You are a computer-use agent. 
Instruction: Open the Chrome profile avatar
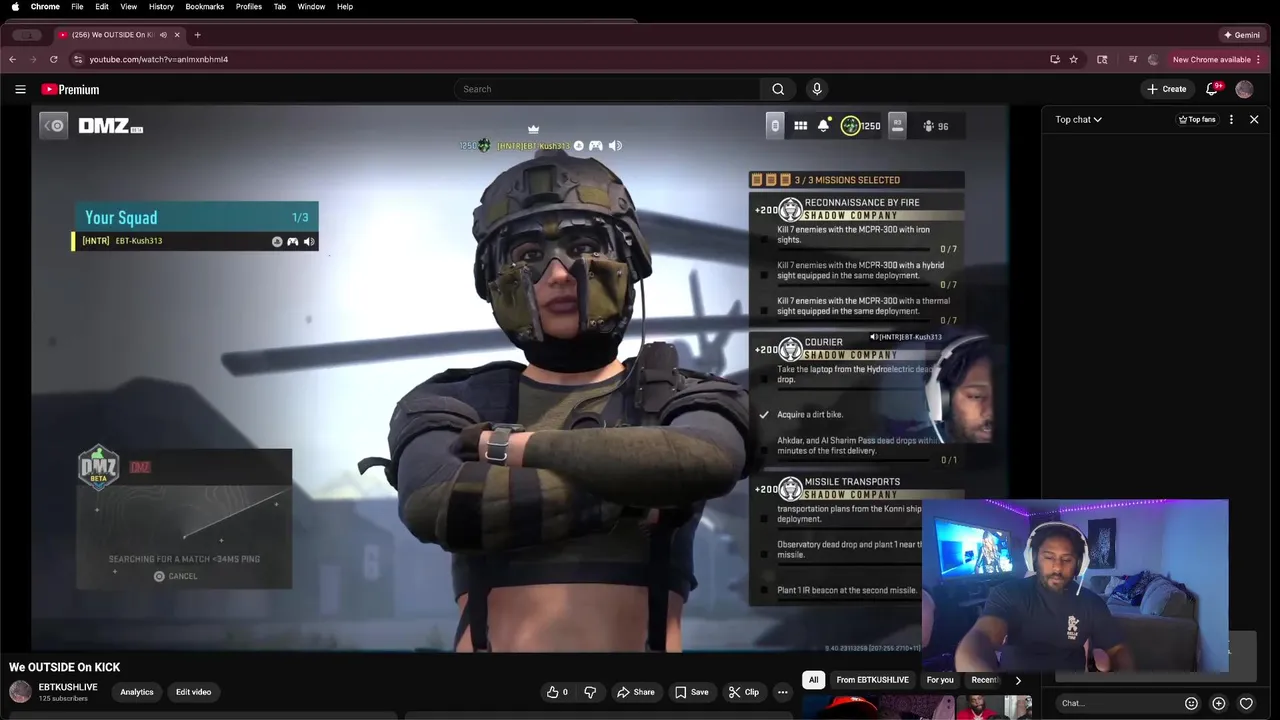point(1153,59)
